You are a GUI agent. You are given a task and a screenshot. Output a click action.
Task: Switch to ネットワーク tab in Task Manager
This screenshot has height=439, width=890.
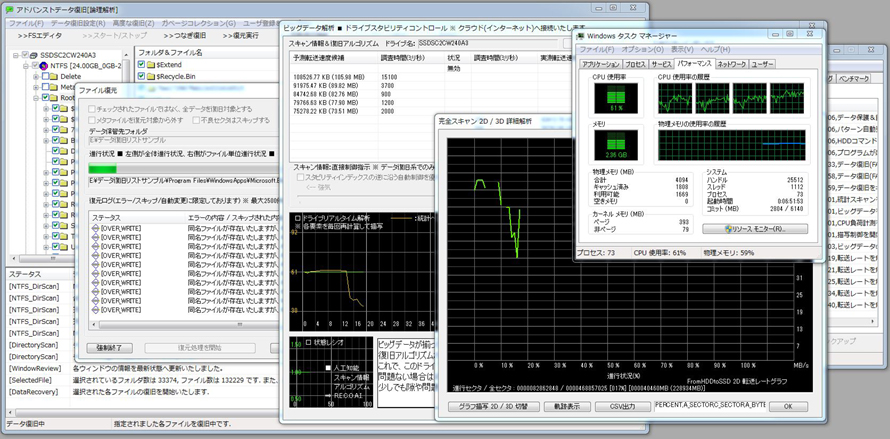coord(731,64)
